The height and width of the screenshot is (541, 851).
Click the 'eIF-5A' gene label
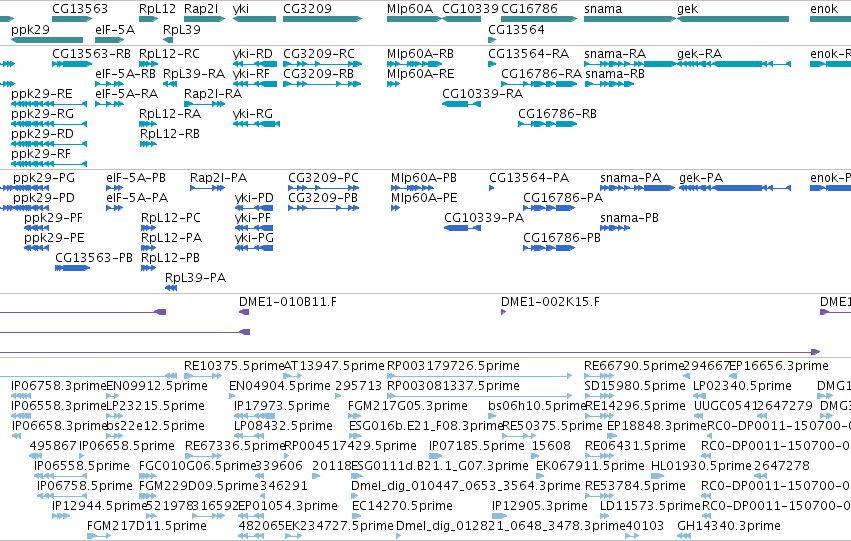tap(115, 29)
